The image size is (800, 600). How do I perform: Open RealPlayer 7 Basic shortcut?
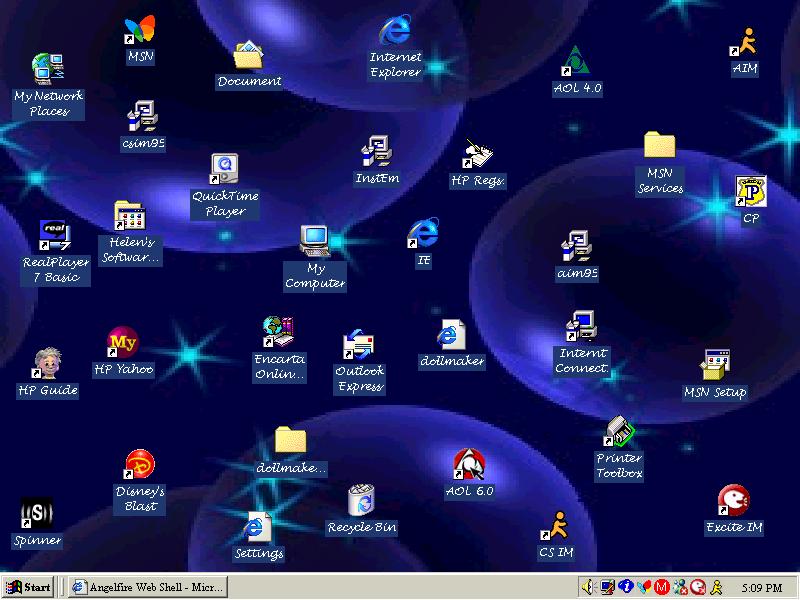coord(55,237)
